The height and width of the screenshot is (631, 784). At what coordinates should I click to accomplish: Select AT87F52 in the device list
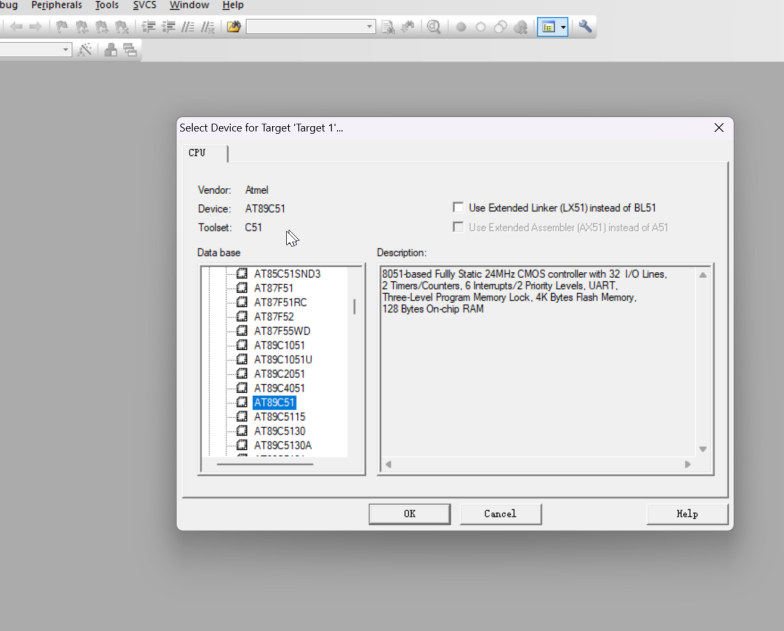(274, 317)
